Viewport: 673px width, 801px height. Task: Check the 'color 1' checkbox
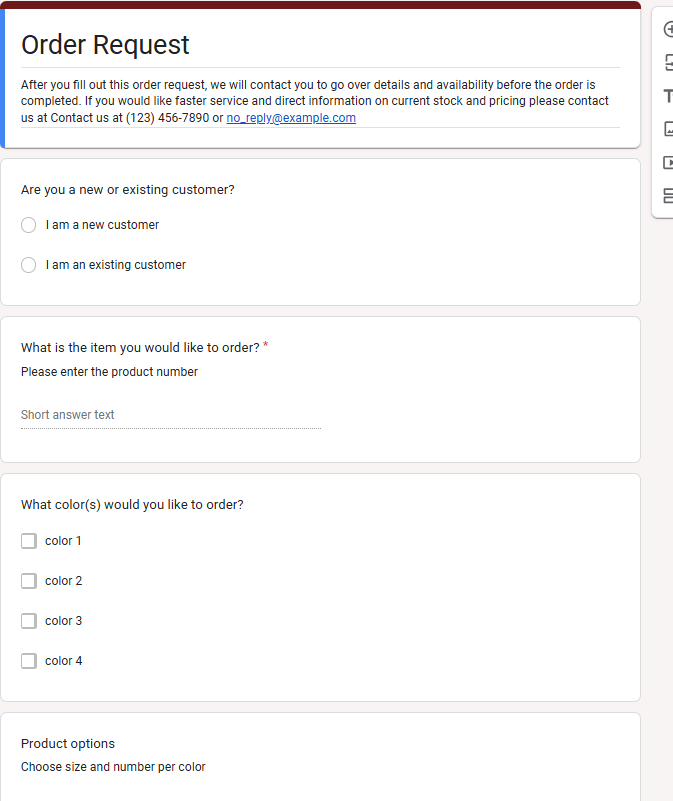(x=29, y=541)
